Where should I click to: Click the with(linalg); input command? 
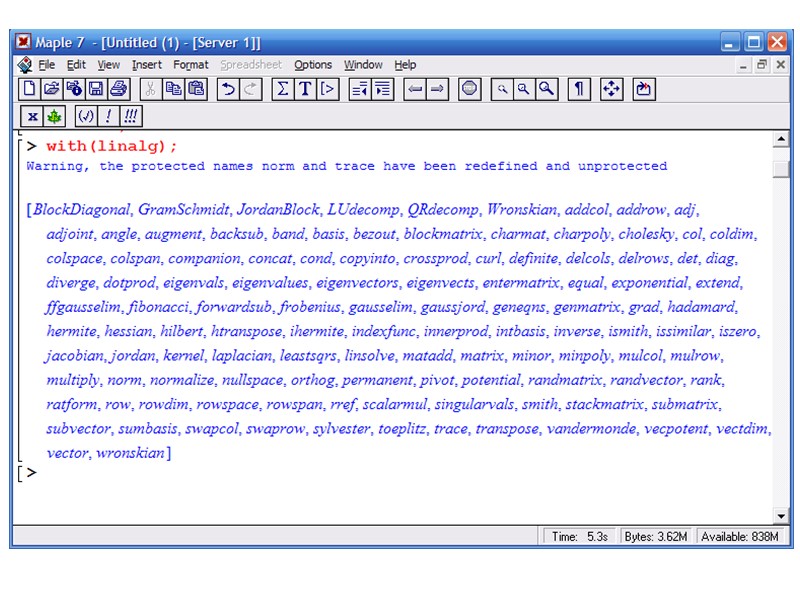[x=111, y=146]
